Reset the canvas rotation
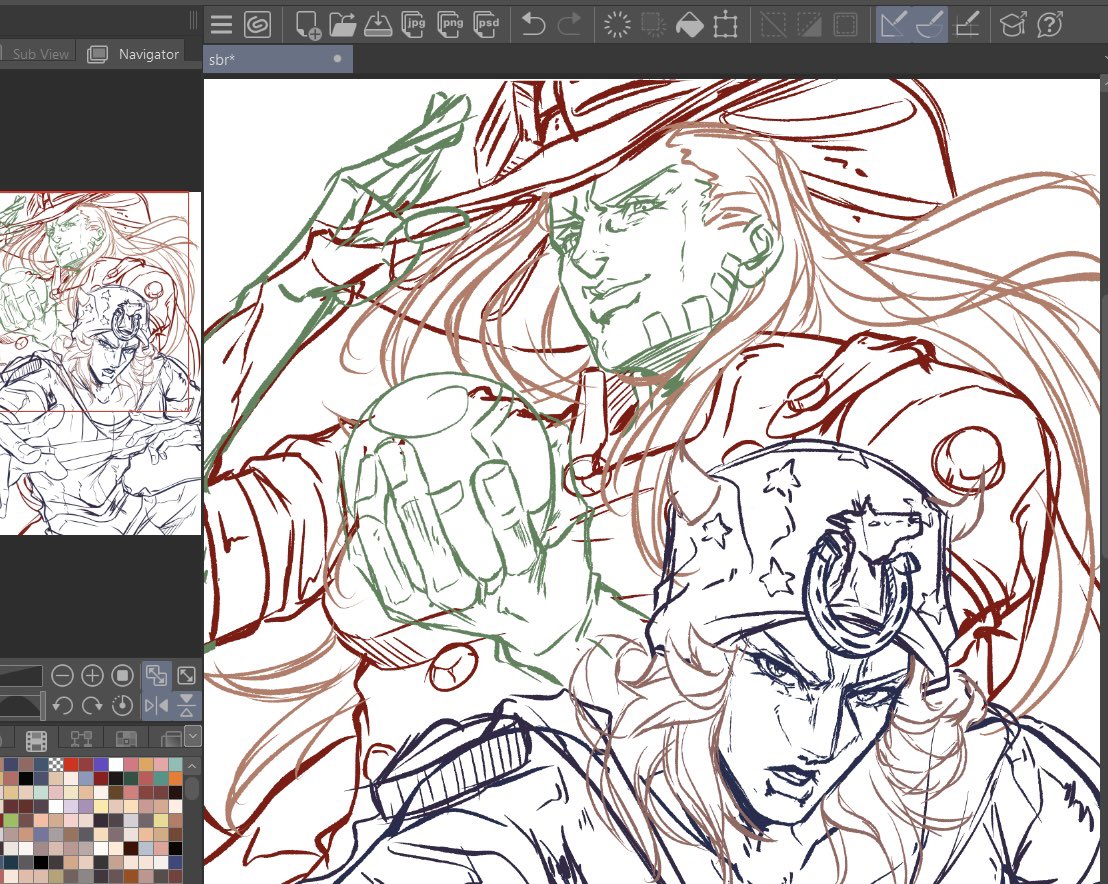Screen dimensions: 1108x884 122,705
